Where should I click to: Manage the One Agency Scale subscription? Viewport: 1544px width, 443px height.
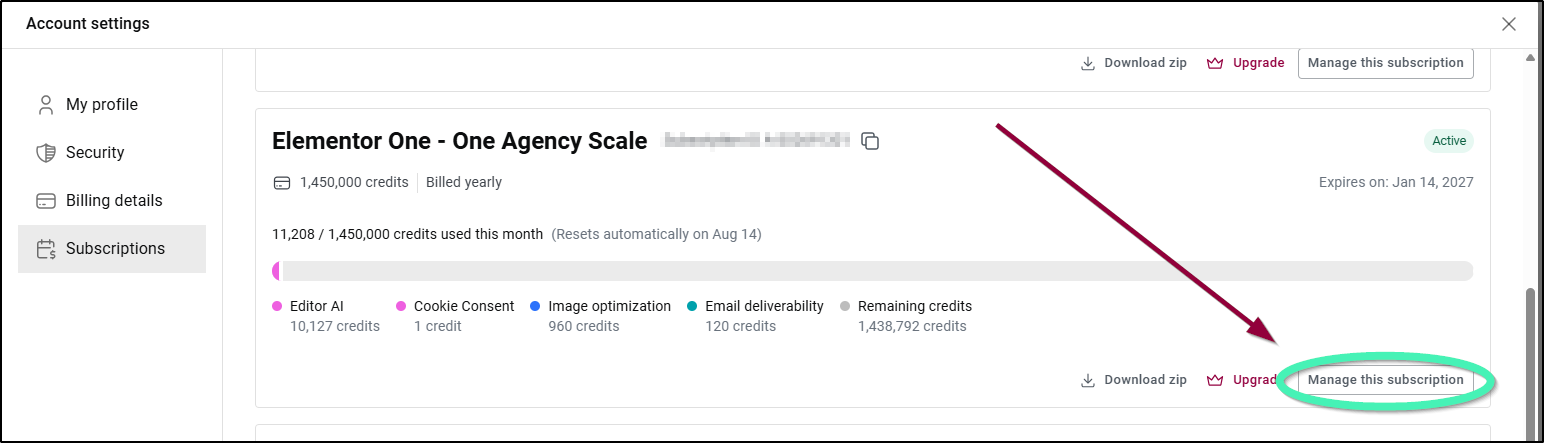pyautogui.click(x=1385, y=380)
